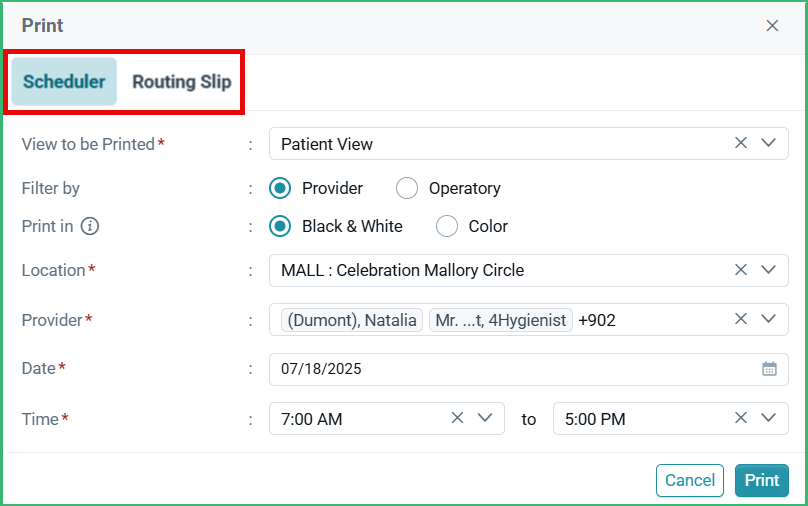Select Color printing option
808x506 pixels.
[446, 226]
